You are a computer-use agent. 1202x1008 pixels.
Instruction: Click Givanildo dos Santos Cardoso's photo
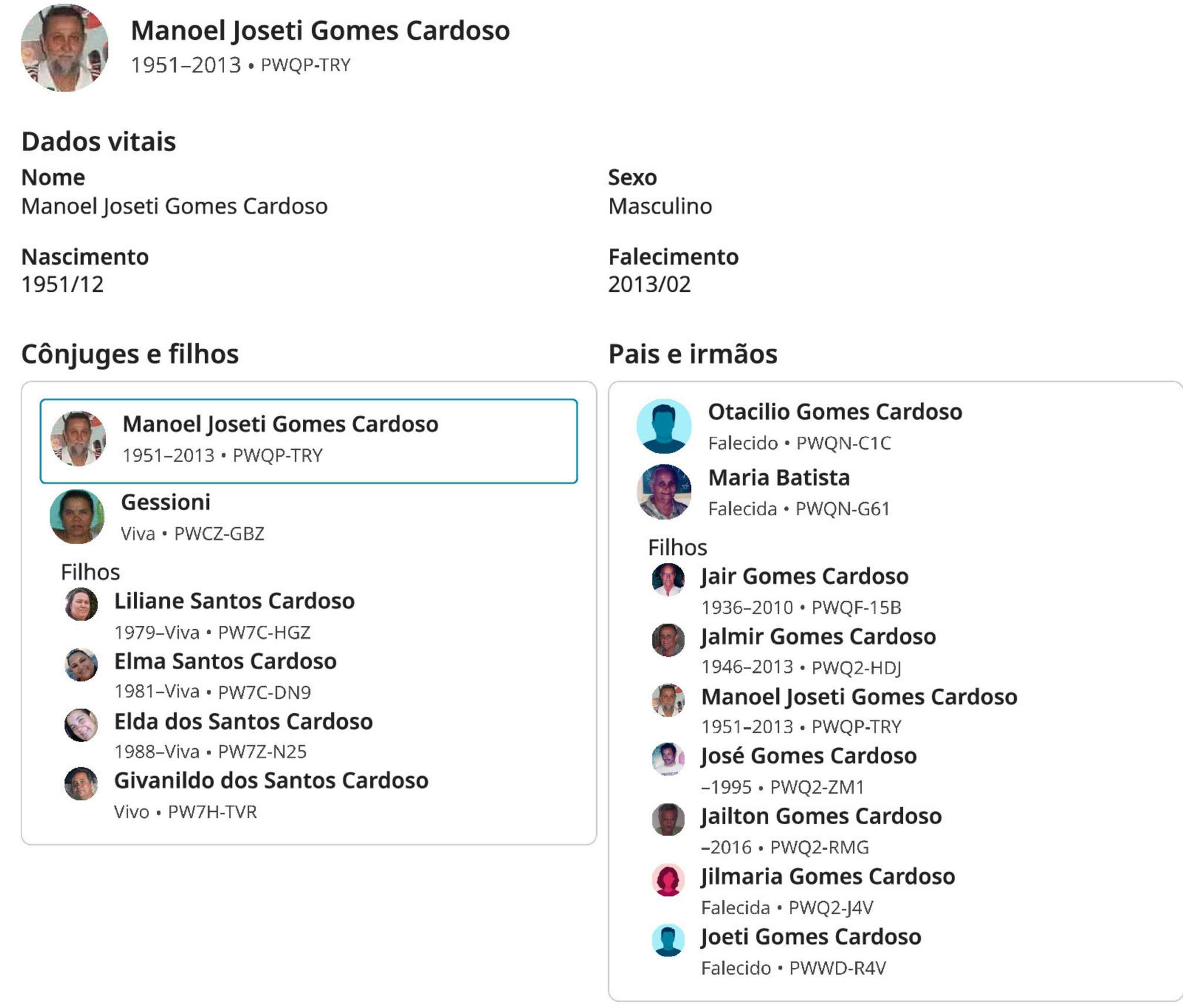(81, 784)
